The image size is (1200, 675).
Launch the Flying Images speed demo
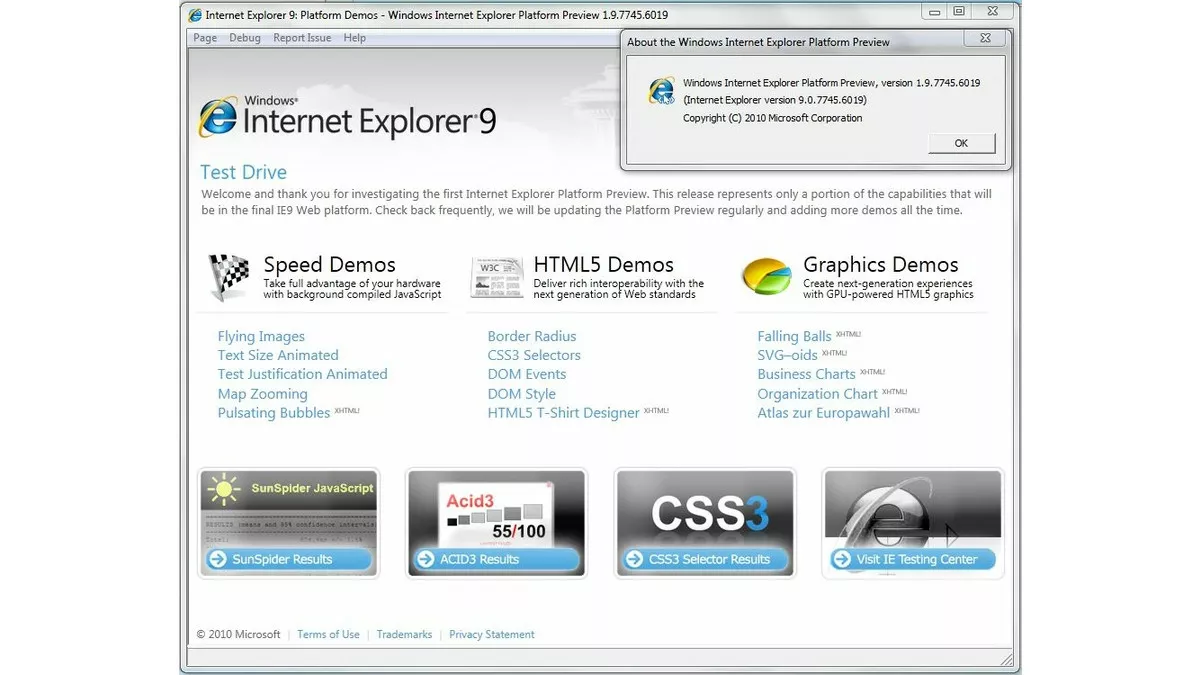pos(261,336)
